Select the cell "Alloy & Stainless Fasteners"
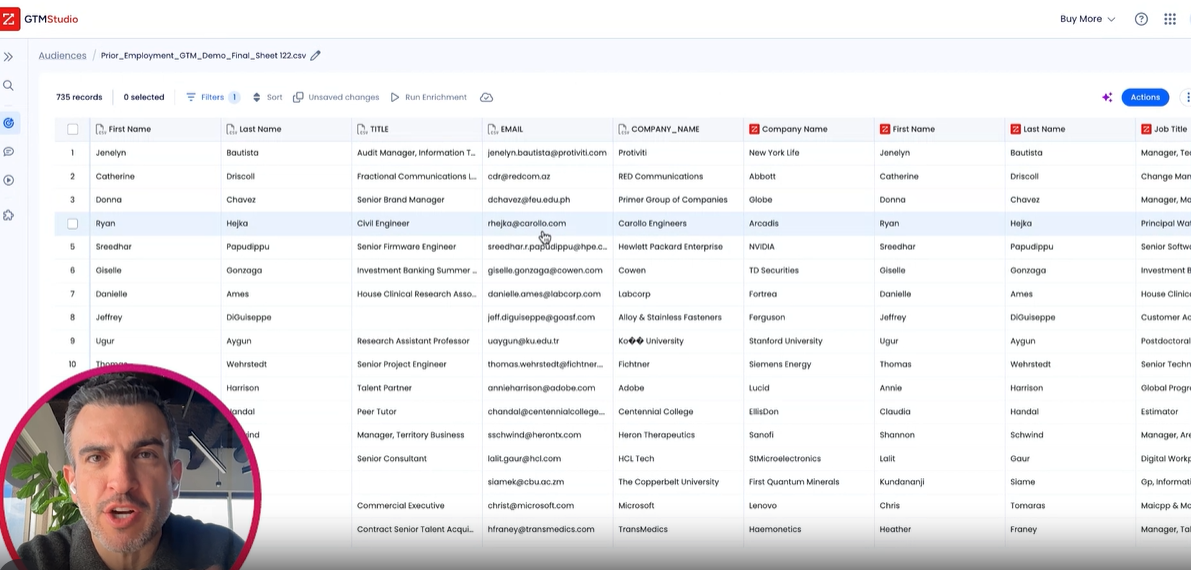This screenshot has width=1191, height=570. click(678, 318)
